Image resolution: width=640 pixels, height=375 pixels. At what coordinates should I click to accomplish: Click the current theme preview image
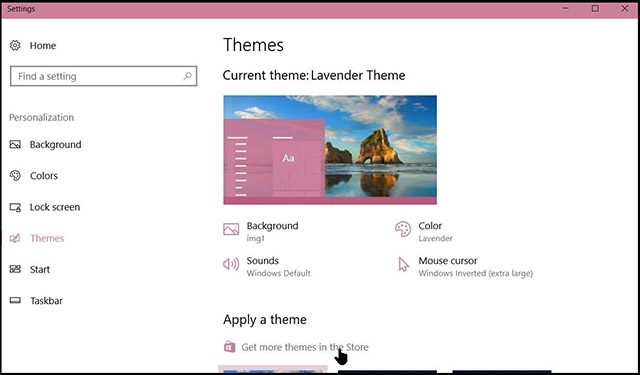click(x=330, y=150)
